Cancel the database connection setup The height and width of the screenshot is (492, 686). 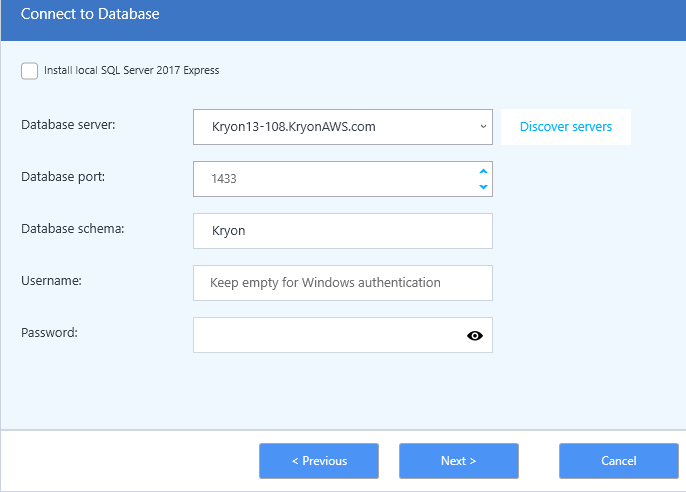pos(619,461)
